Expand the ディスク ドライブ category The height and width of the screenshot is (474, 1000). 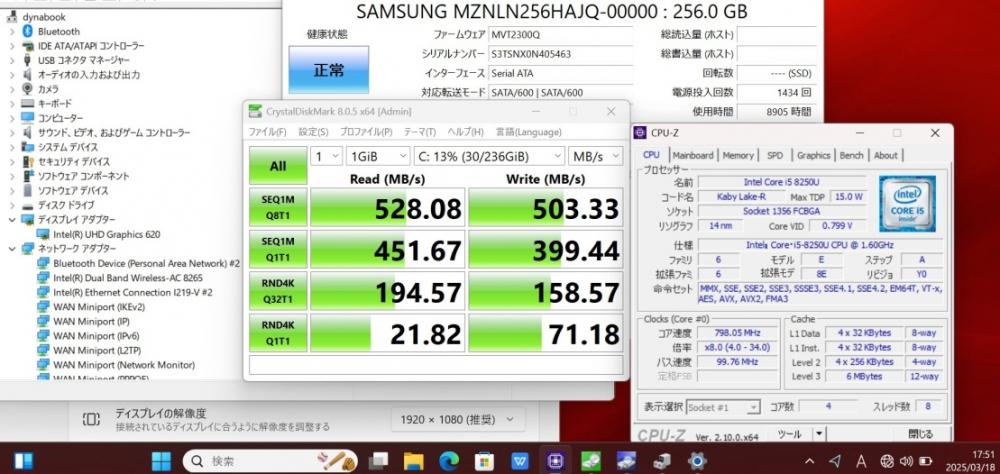pos(12,205)
